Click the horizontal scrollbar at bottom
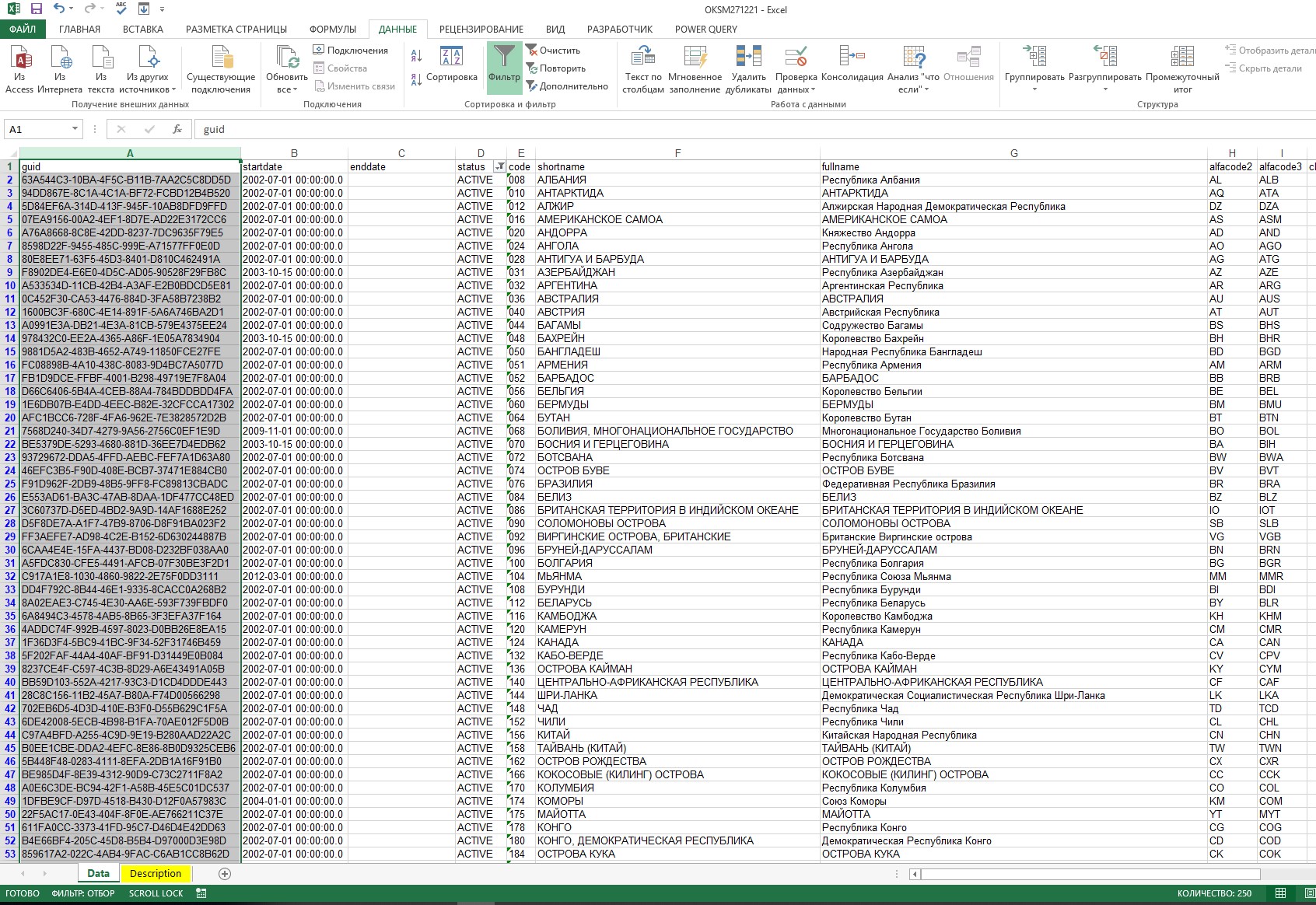The width and height of the screenshot is (1316, 905). (1089, 874)
